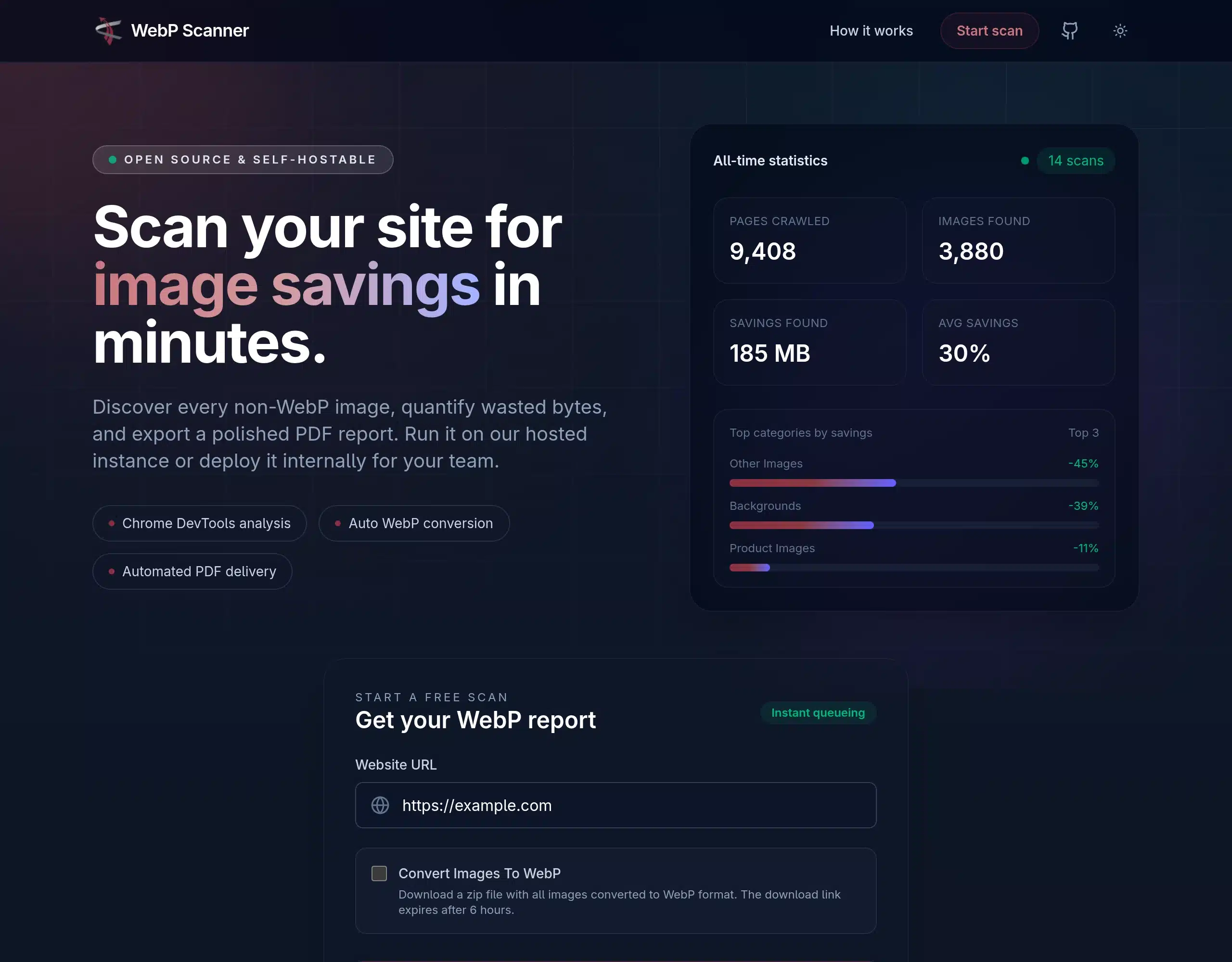Viewport: 1232px width, 962px height.
Task: Open the Pages Crawled 9,408 card
Action: coord(809,240)
